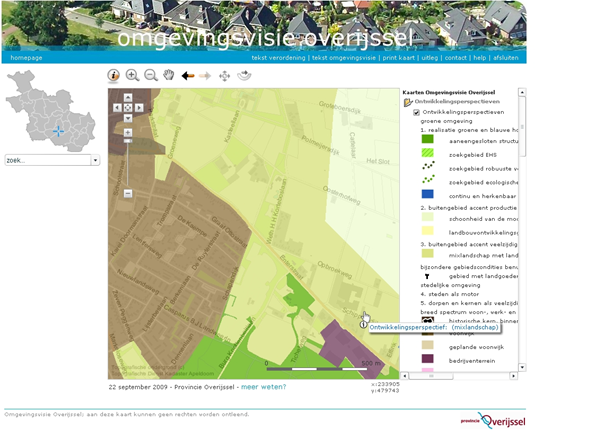605x431 pixels.
Task: Collapse the Ontwikkelingsperspectieven folder
Action: (x=407, y=102)
